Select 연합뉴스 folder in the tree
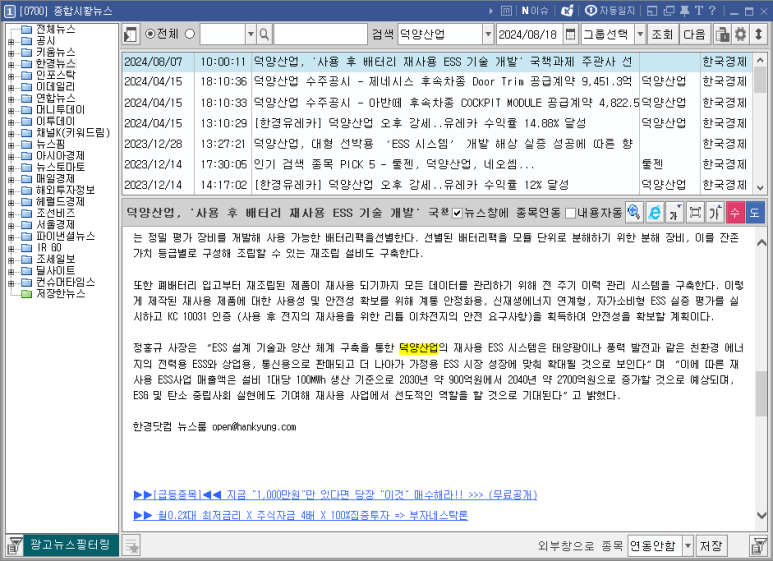The width and height of the screenshot is (773, 561). click(x=55, y=98)
